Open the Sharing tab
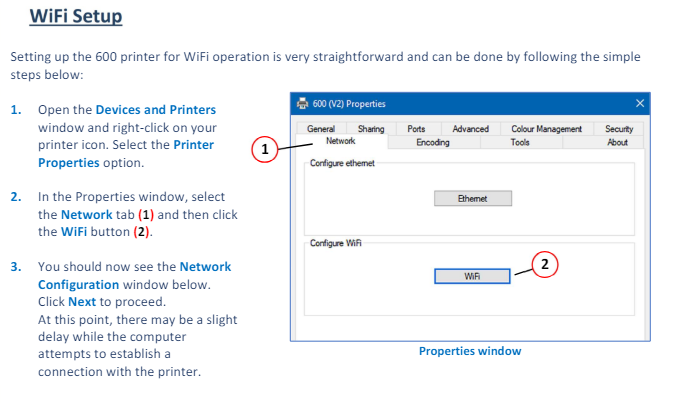Viewport: 678px width, 403px height. [x=371, y=129]
